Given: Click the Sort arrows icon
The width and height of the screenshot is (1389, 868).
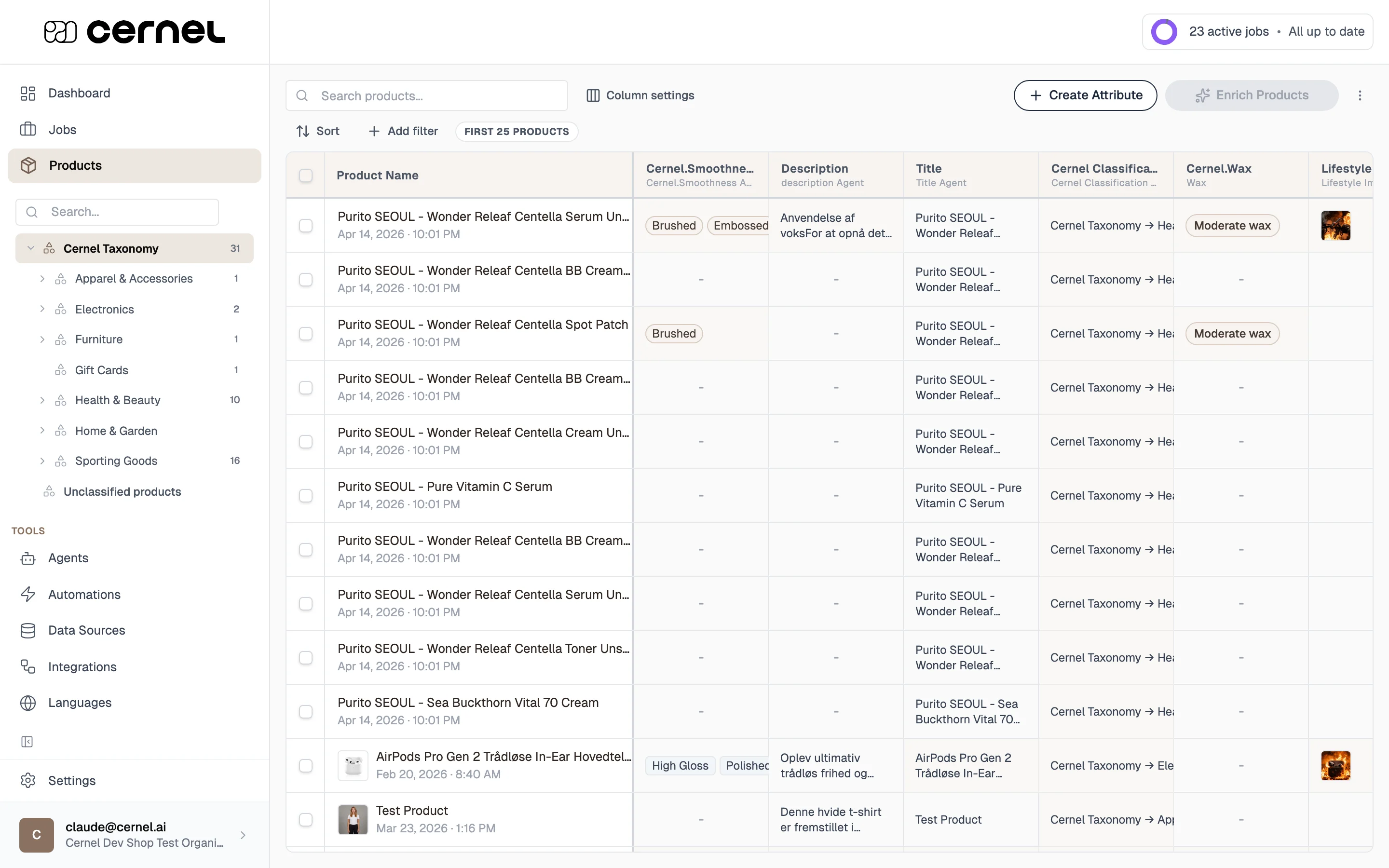Looking at the screenshot, I should pyautogui.click(x=303, y=132).
